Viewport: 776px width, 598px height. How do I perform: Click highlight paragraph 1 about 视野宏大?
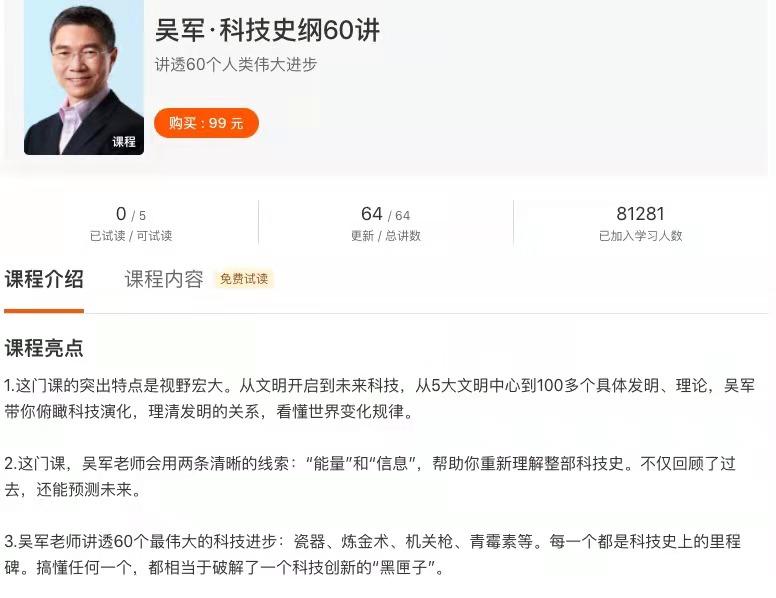coord(380,398)
